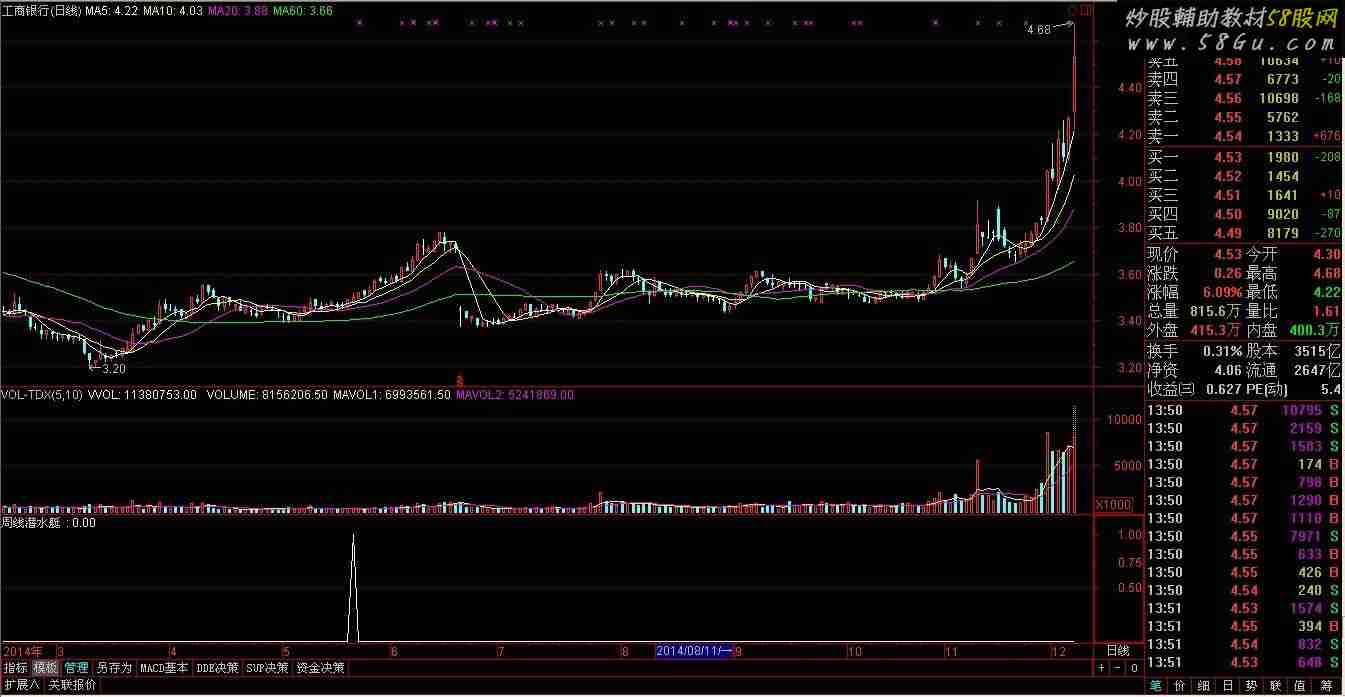
Task: Select the 笔 tick detail tab
Action: pos(1156,686)
